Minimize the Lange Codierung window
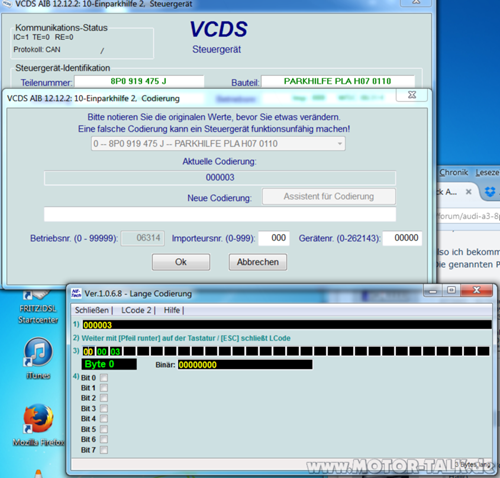500x478 pixels. (433, 290)
